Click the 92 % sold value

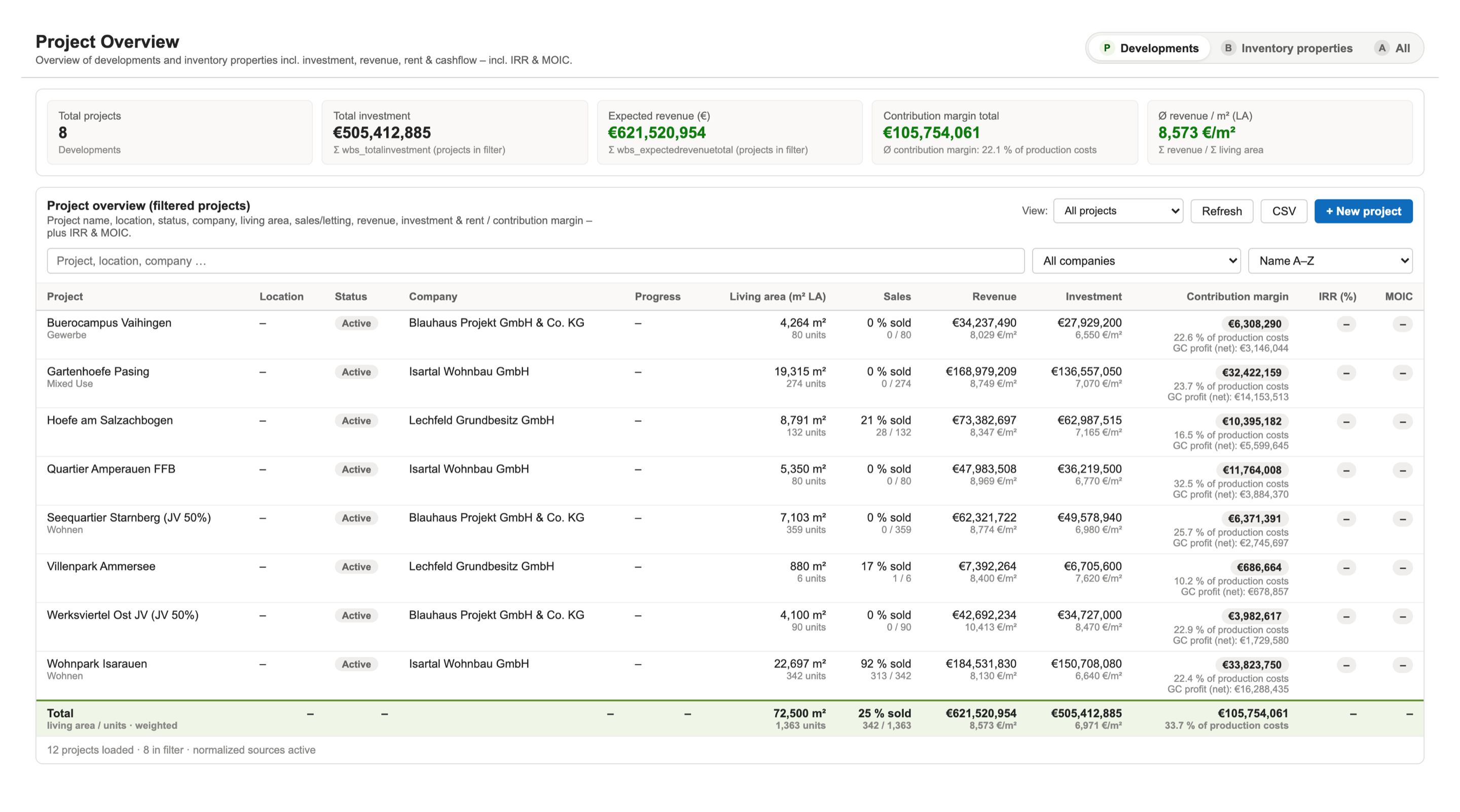(885, 663)
